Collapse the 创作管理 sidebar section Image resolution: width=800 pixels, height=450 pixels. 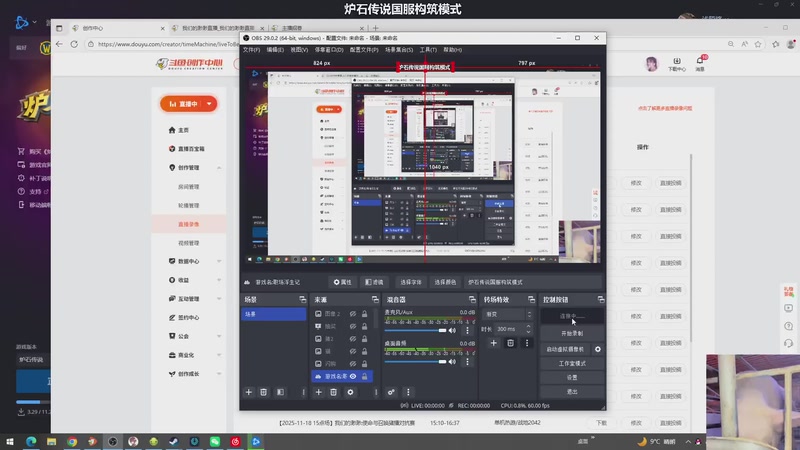click(219, 168)
